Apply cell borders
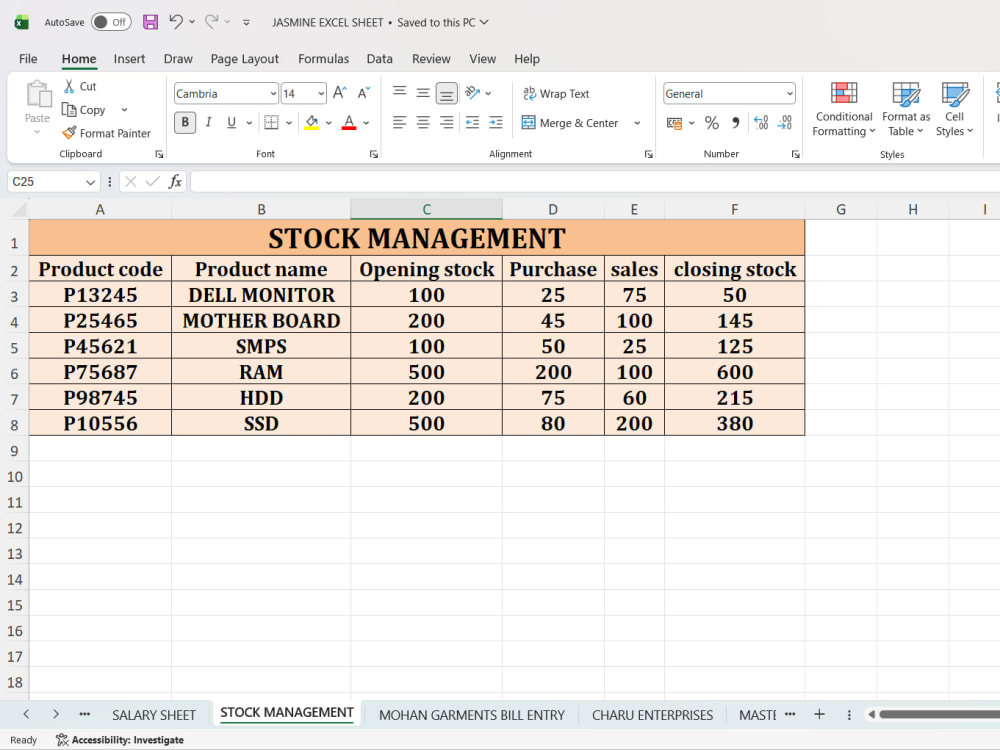1000x750 pixels. pyautogui.click(x=272, y=122)
